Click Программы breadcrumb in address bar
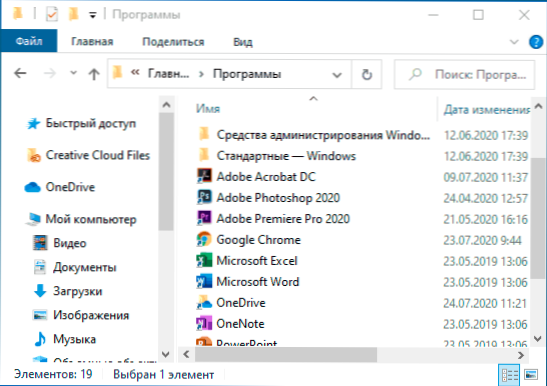 tap(247, 74)
